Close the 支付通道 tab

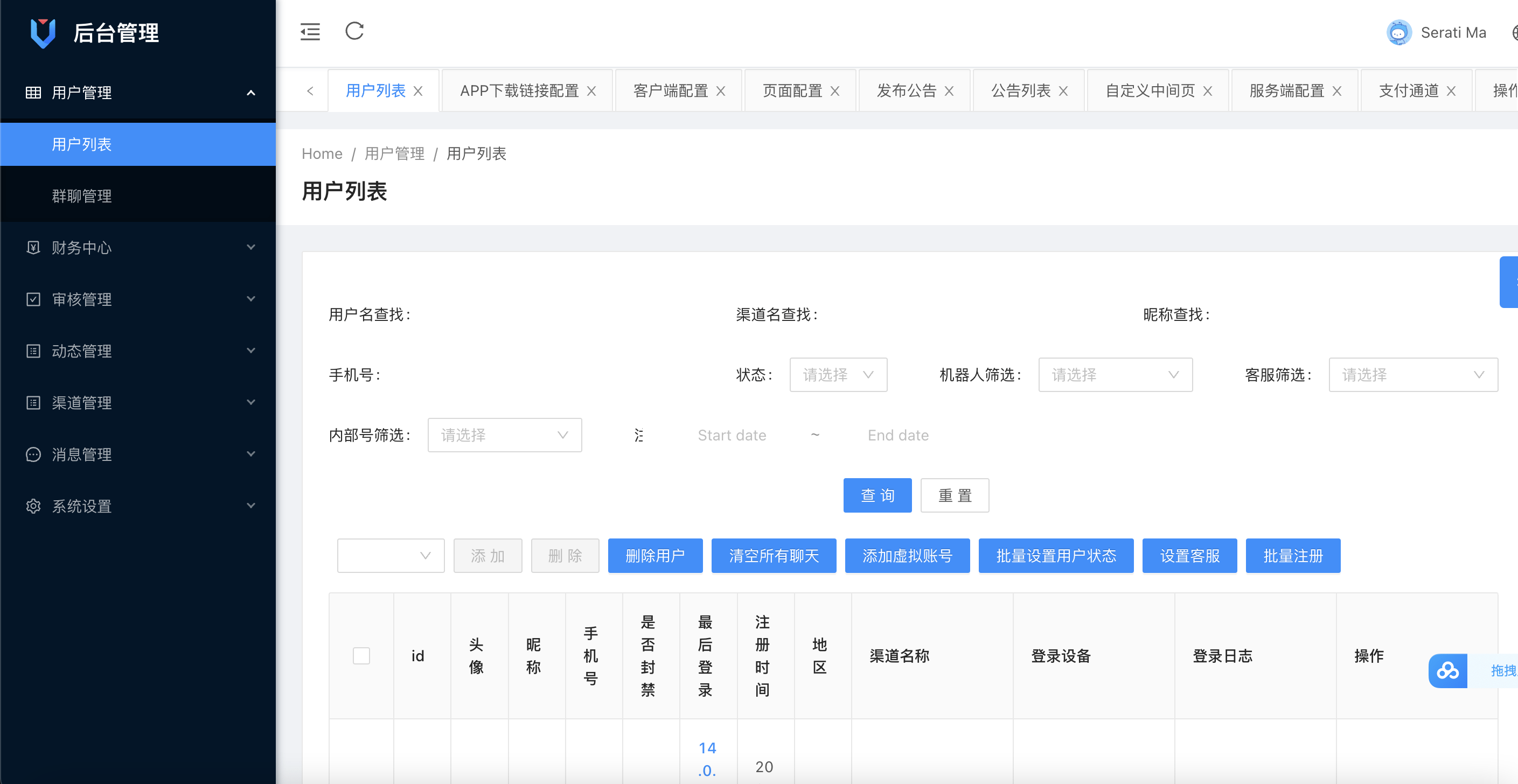pyautogui.click(x=1451, y=92)
